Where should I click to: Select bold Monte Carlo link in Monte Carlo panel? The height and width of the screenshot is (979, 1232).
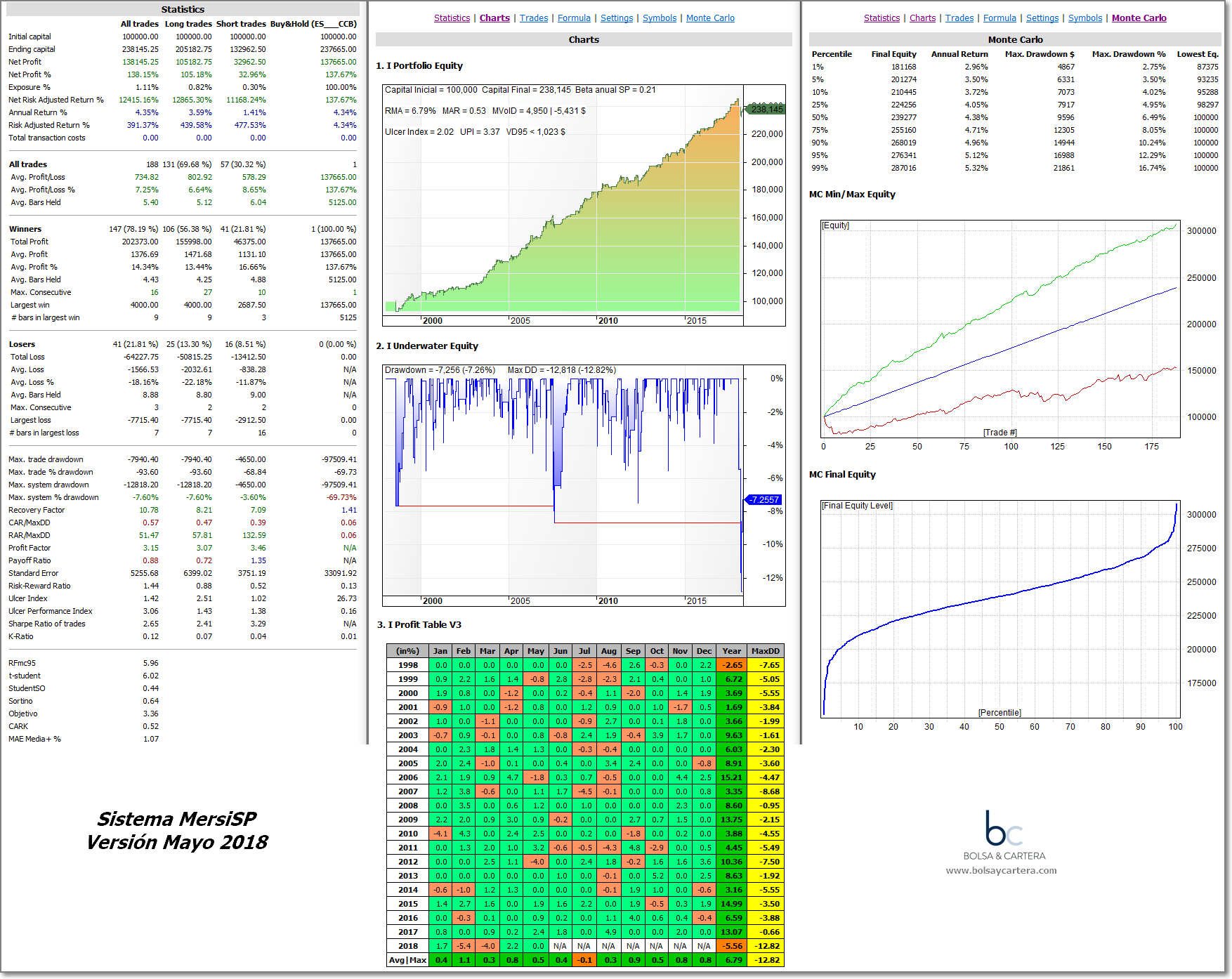1139,18
